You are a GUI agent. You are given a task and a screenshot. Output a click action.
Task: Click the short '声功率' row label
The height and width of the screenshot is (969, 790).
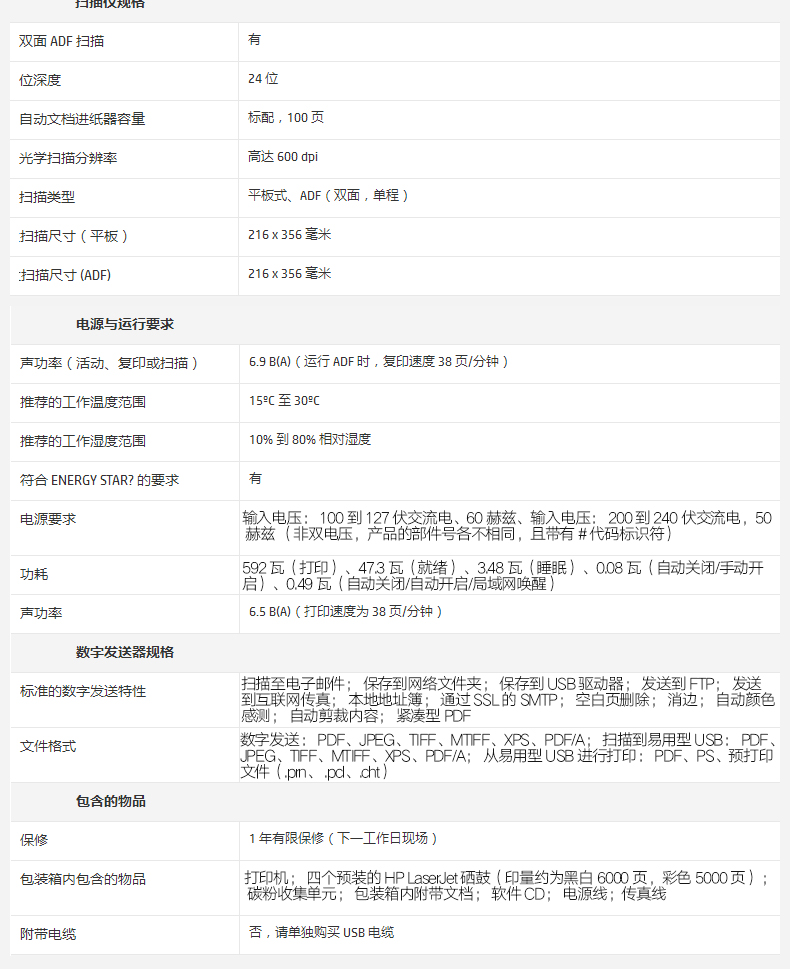coord(41,614)
